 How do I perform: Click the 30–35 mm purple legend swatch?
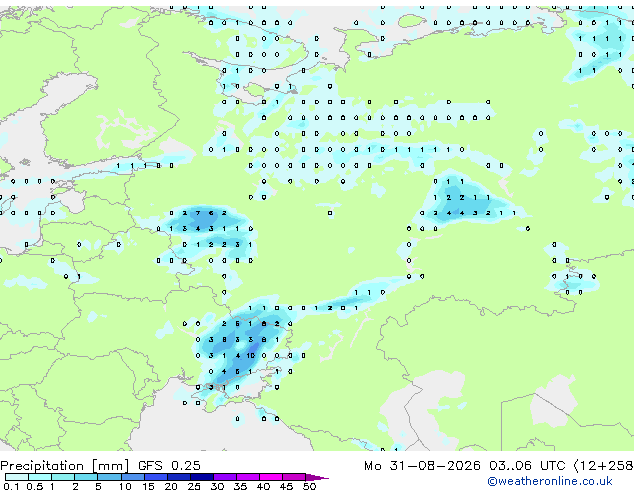[x=224, y=477]
